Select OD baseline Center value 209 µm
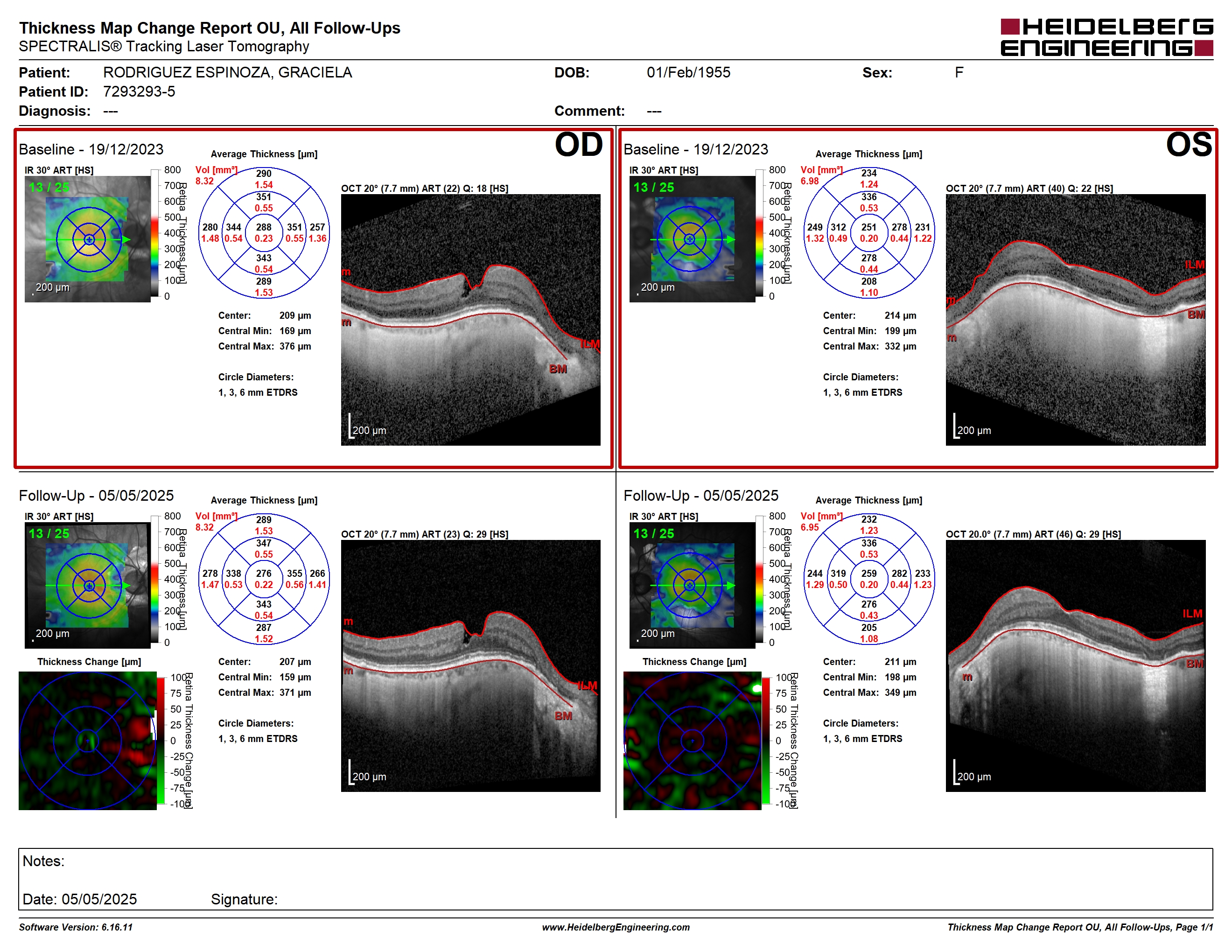The height and width of the screenshot is (952, 1232). pyautogui.click(x=295, y=315)
